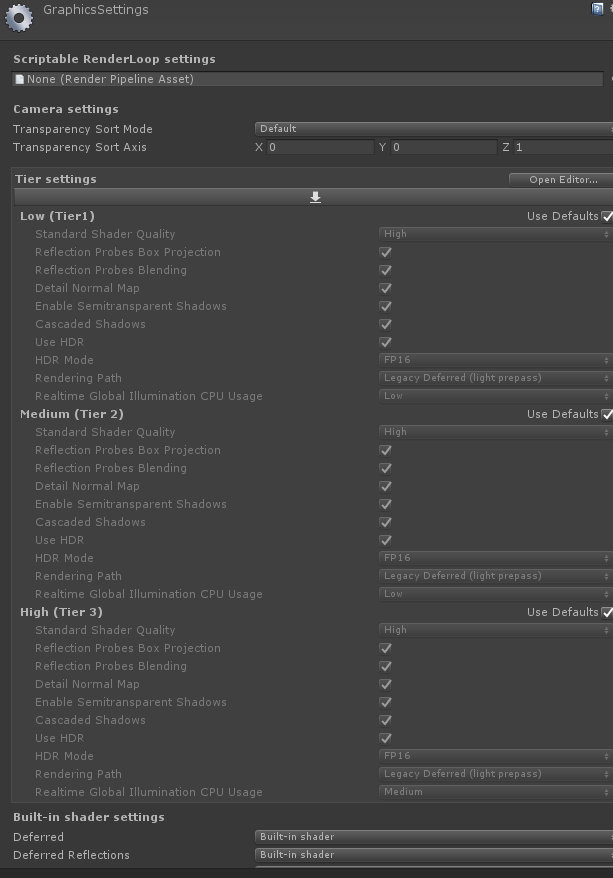Image resolution: width=613 pixels, height=878 pixels.
Task: Open Rendering Path dropdown in Medium (Tier 2)
Action: click(x=490, y=575)
